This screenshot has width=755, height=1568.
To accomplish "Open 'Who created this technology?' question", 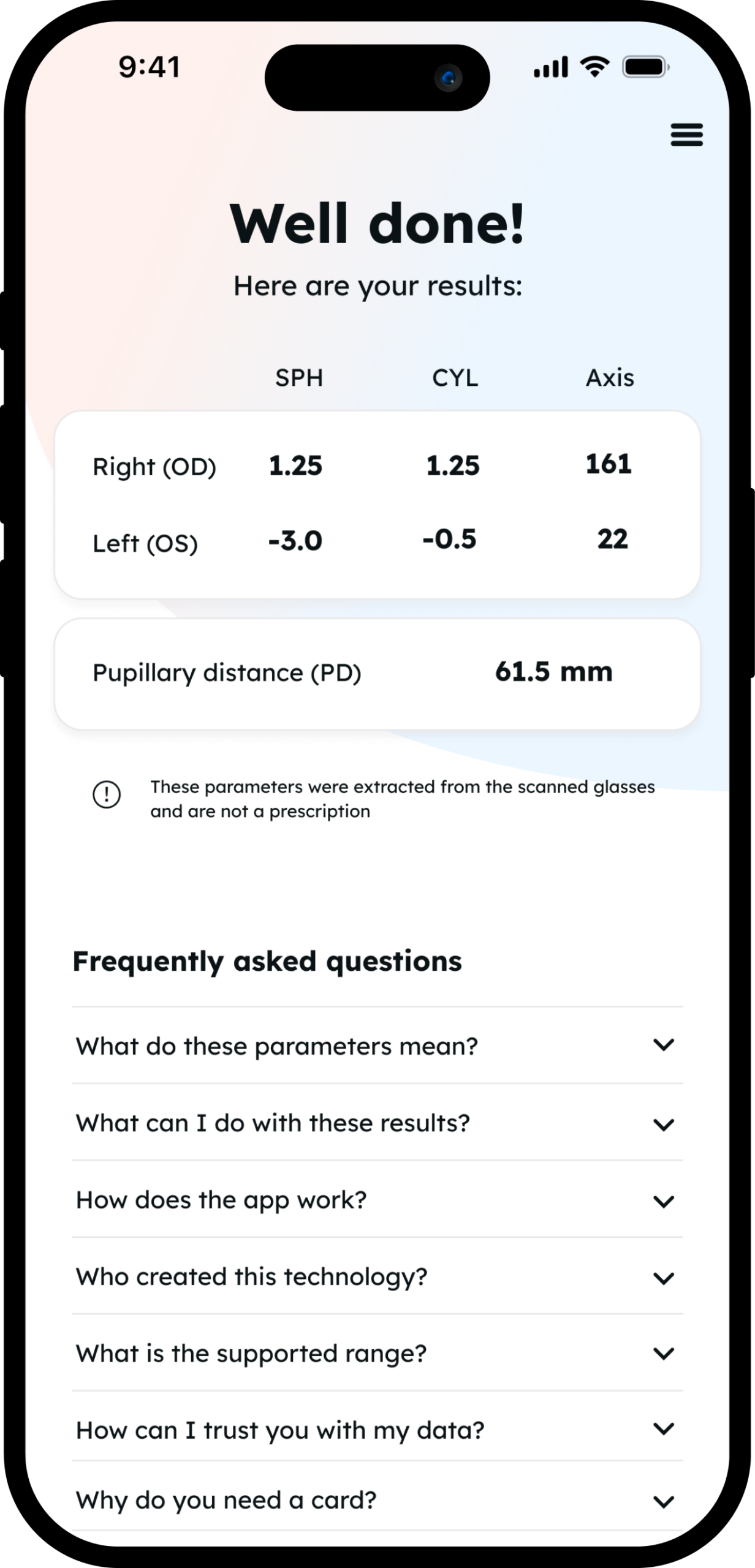I will 377,1276.
